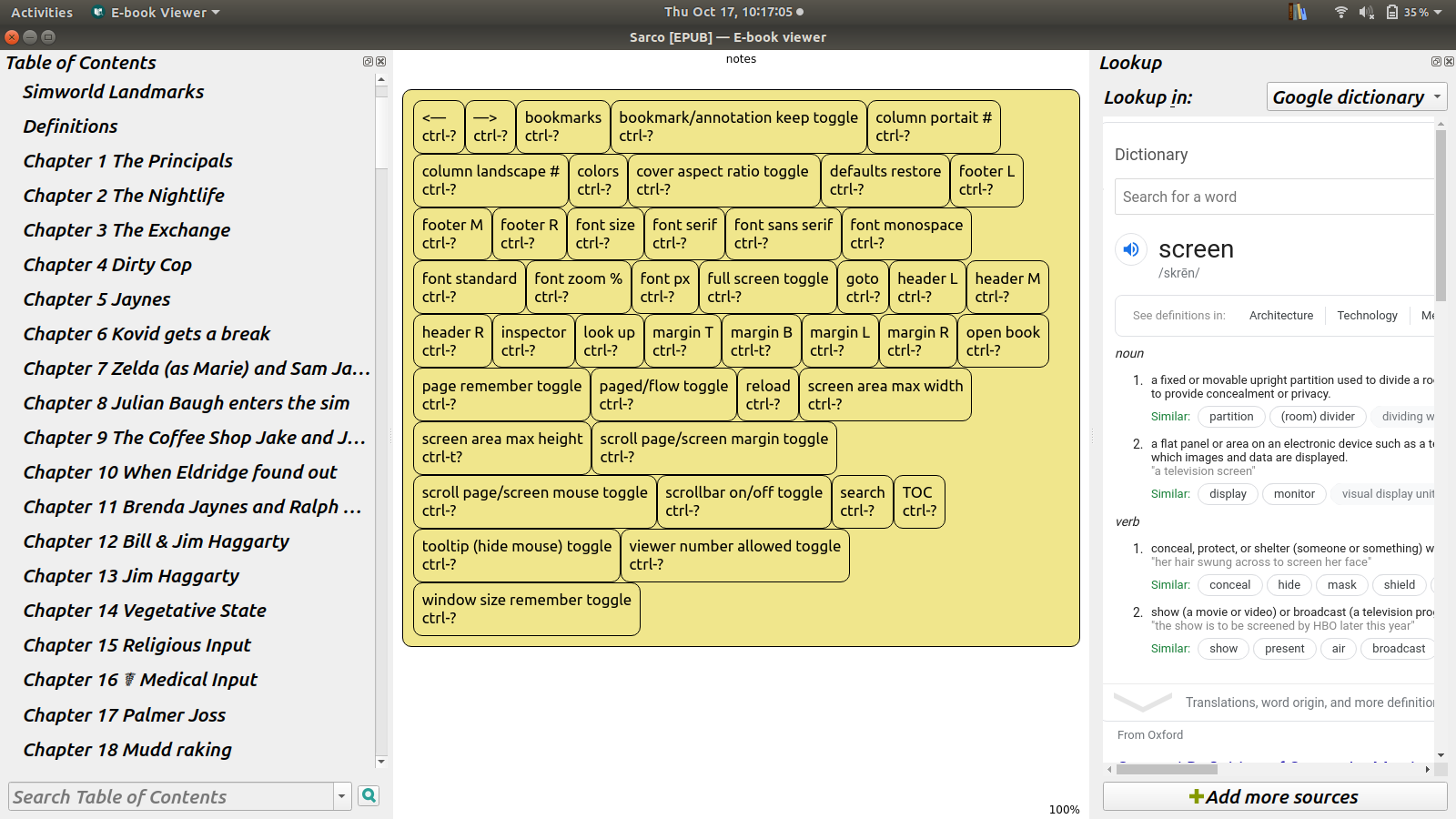Click the colors shortcut cell

click(598, 180)
